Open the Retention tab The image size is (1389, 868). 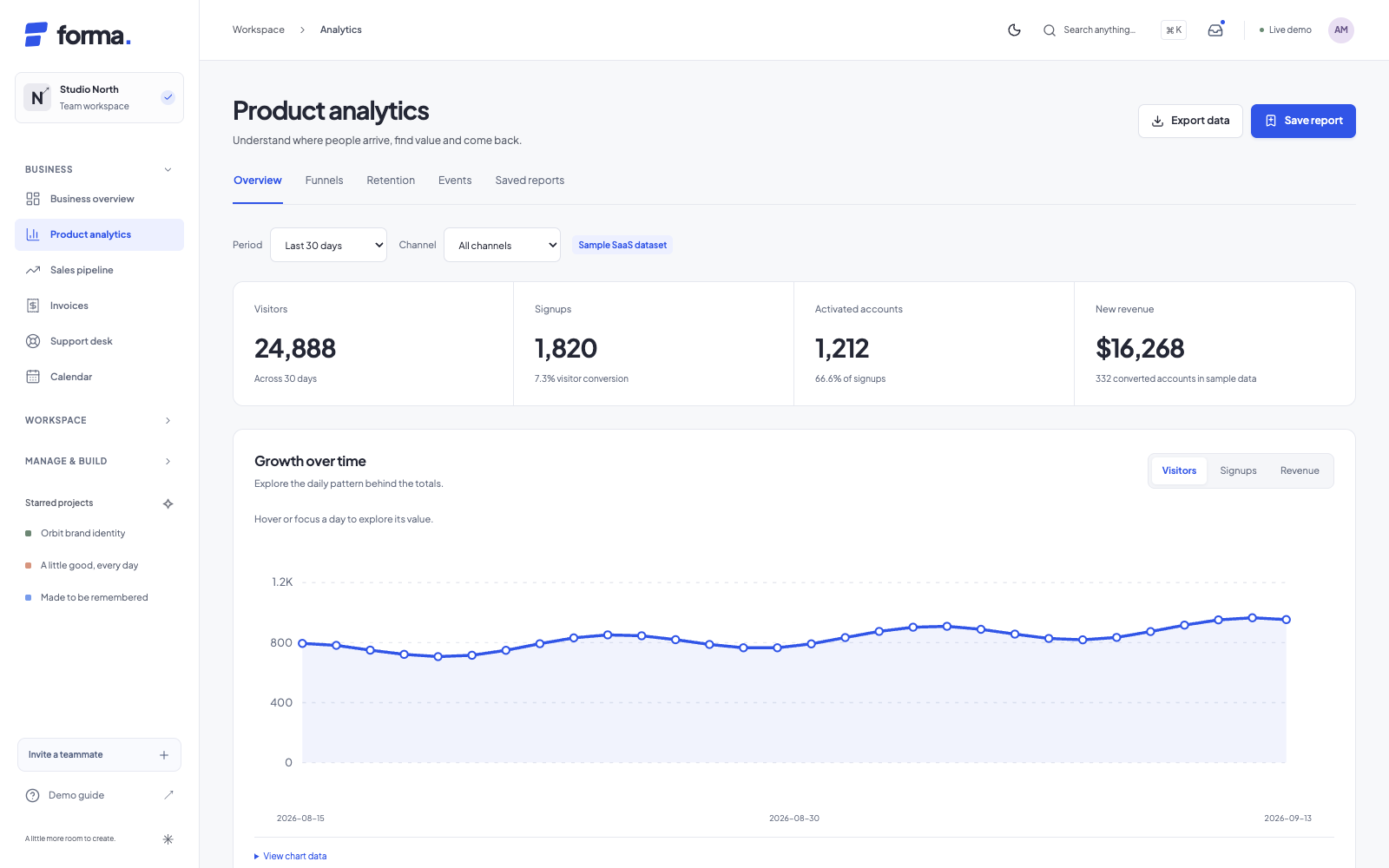click(x=391, y=181)
